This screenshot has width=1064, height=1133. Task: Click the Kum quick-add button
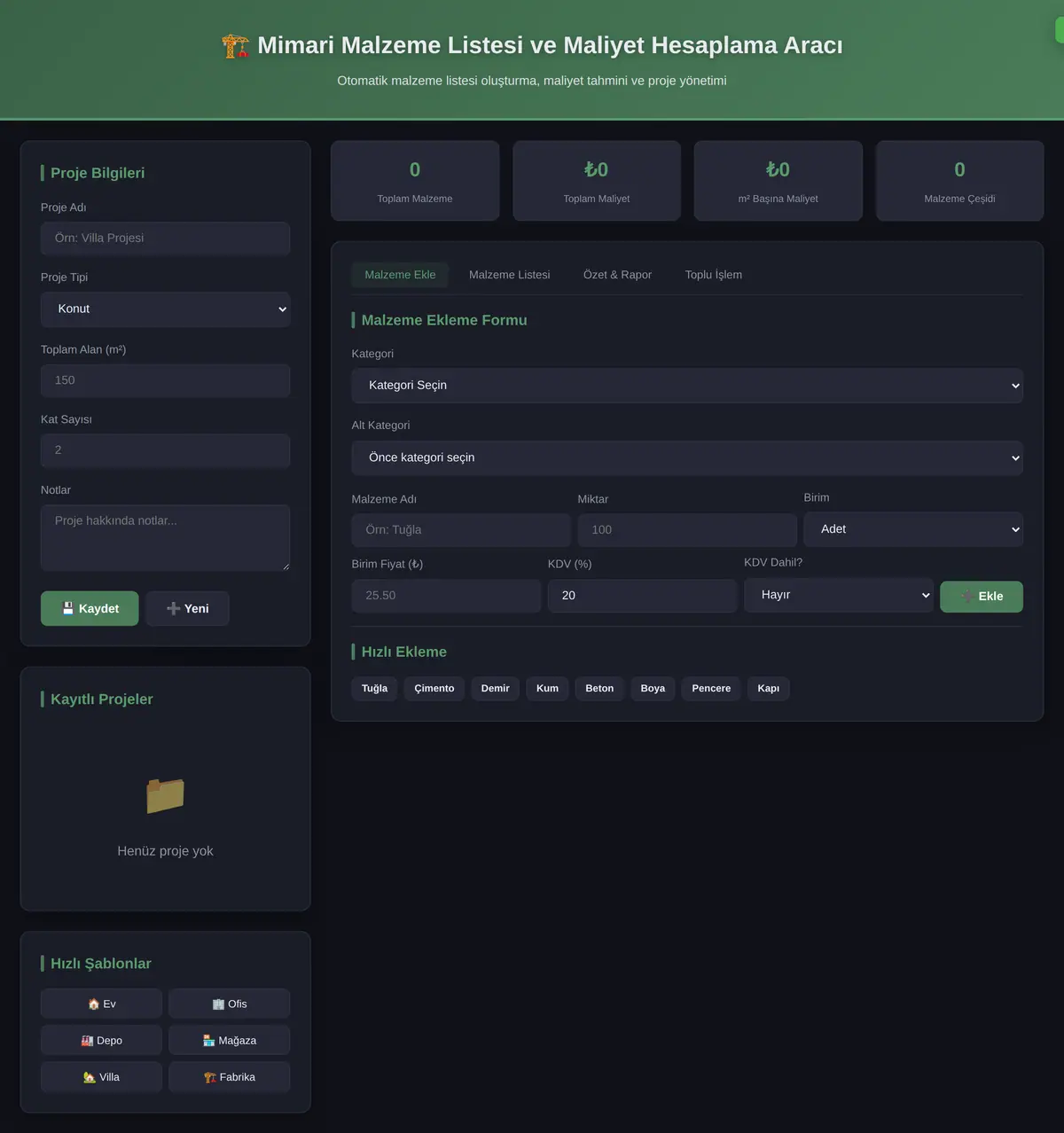(547, 689)
